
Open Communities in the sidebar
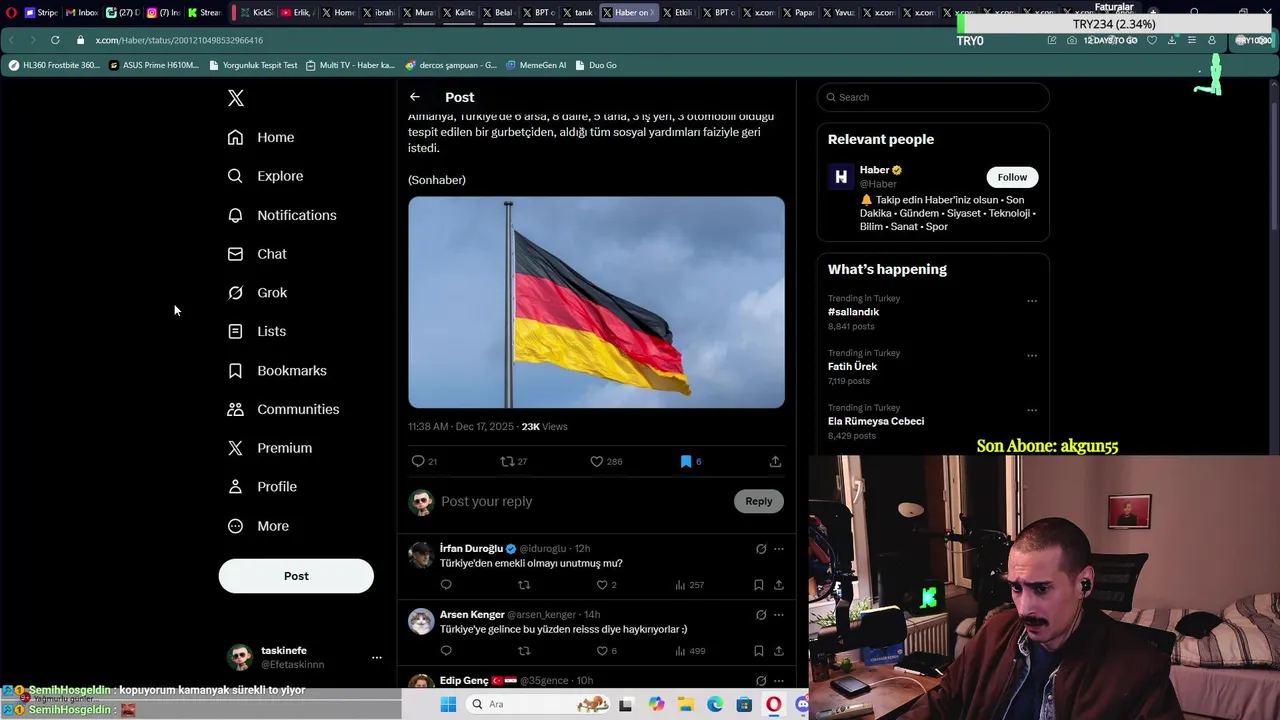pos(283,409)
